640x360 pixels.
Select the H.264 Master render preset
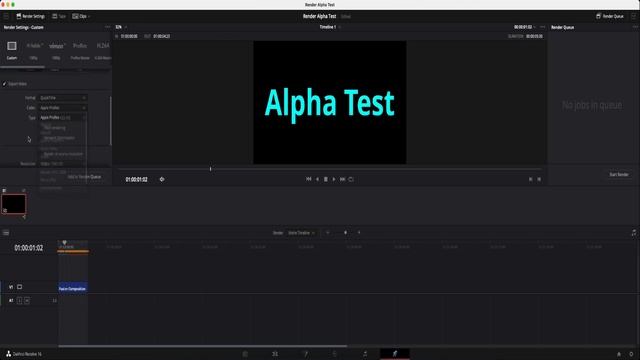[x=103, y=50]
